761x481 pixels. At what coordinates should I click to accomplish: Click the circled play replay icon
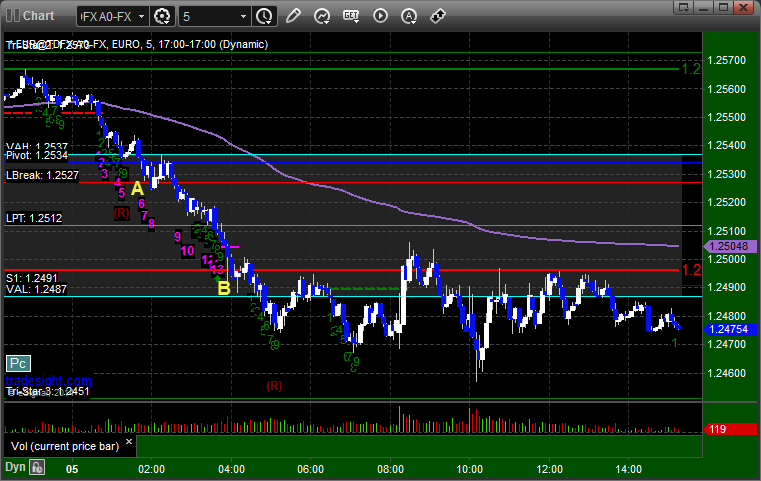point(380,16)
